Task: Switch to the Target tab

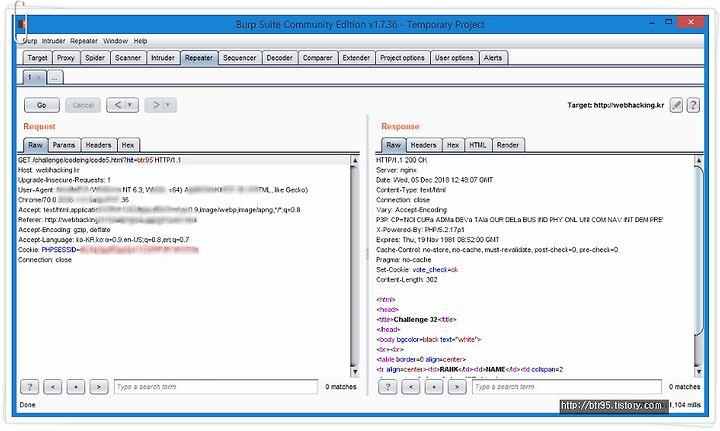Action: pyautogui.click(x=38, y=58)
